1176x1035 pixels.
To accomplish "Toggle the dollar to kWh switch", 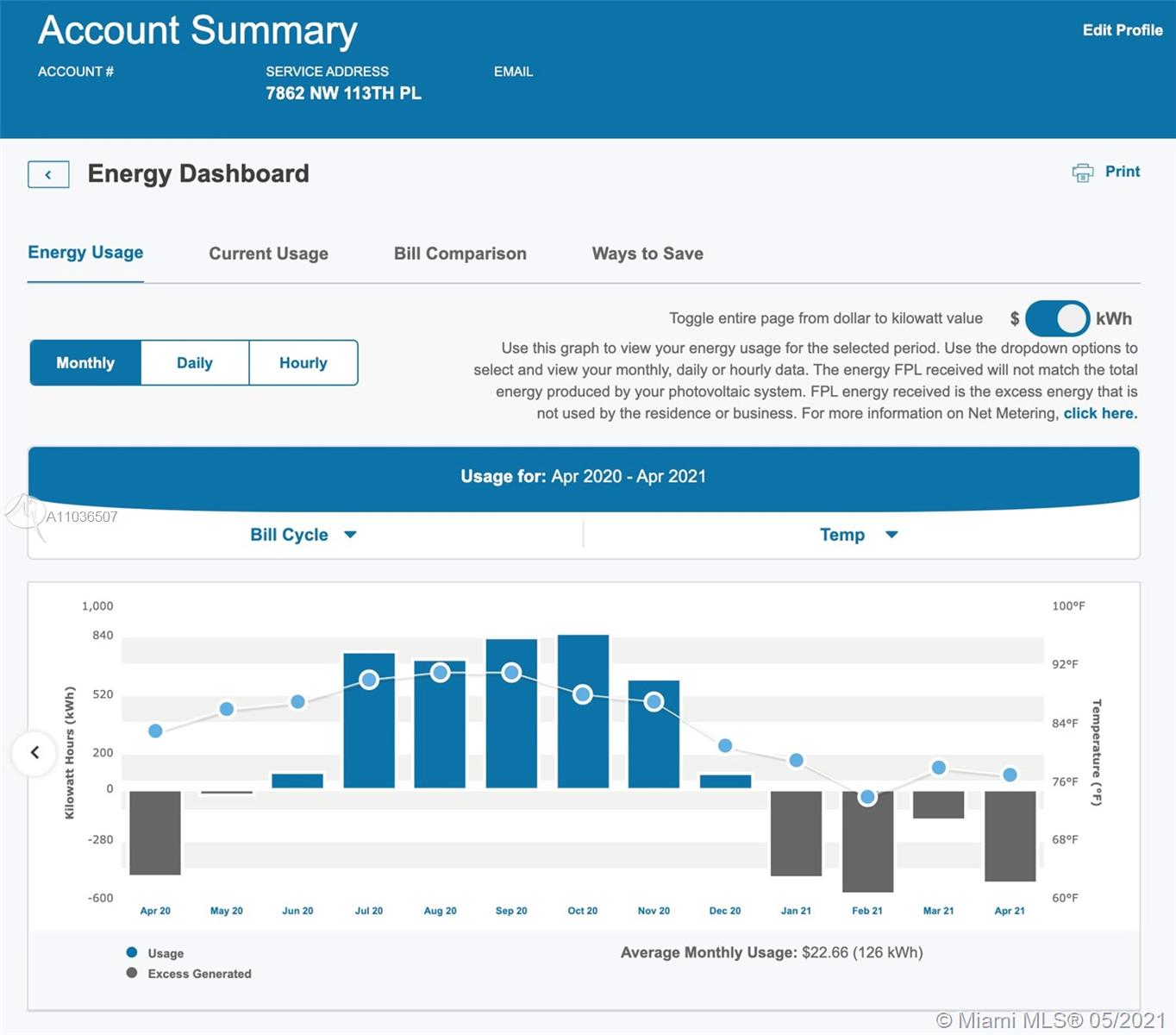I will pyautogui.click(x=1057, y=318).
